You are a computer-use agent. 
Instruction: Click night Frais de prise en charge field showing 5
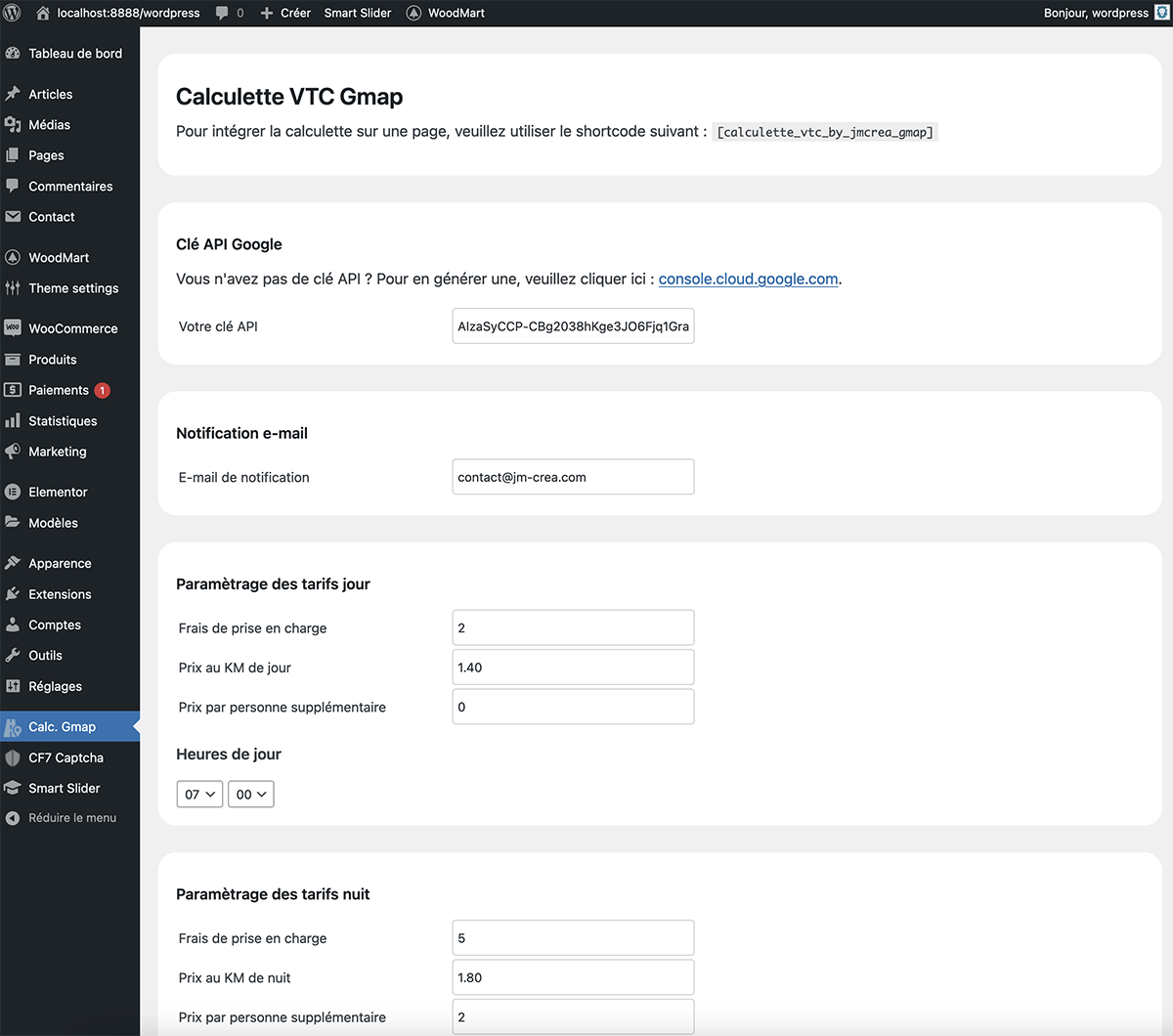click(573, 937)
